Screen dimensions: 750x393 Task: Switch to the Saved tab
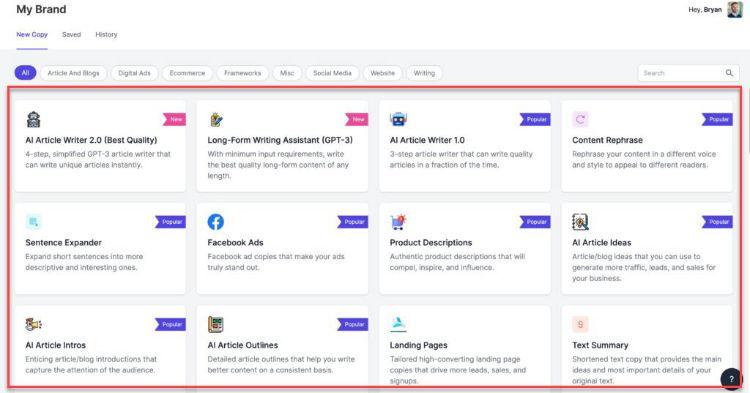click(x=71, y=34)
